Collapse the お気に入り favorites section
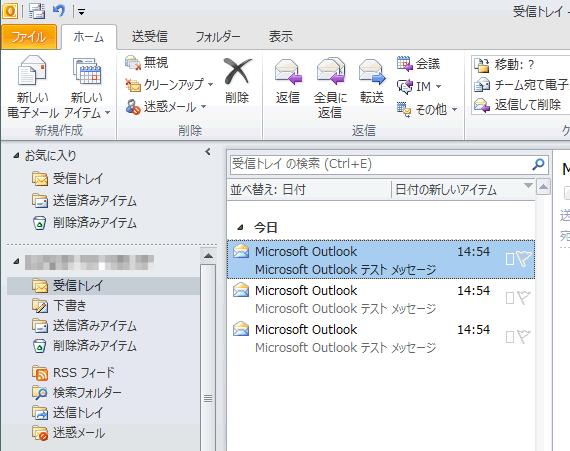This screenshot has width=570, height=451. [16, 156]
